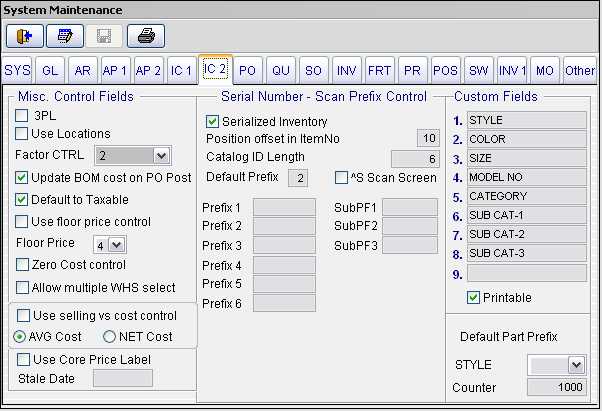Go to the MO tab
Image resolution: width=602 pixels, height=411 pixels.
(544, 71)
